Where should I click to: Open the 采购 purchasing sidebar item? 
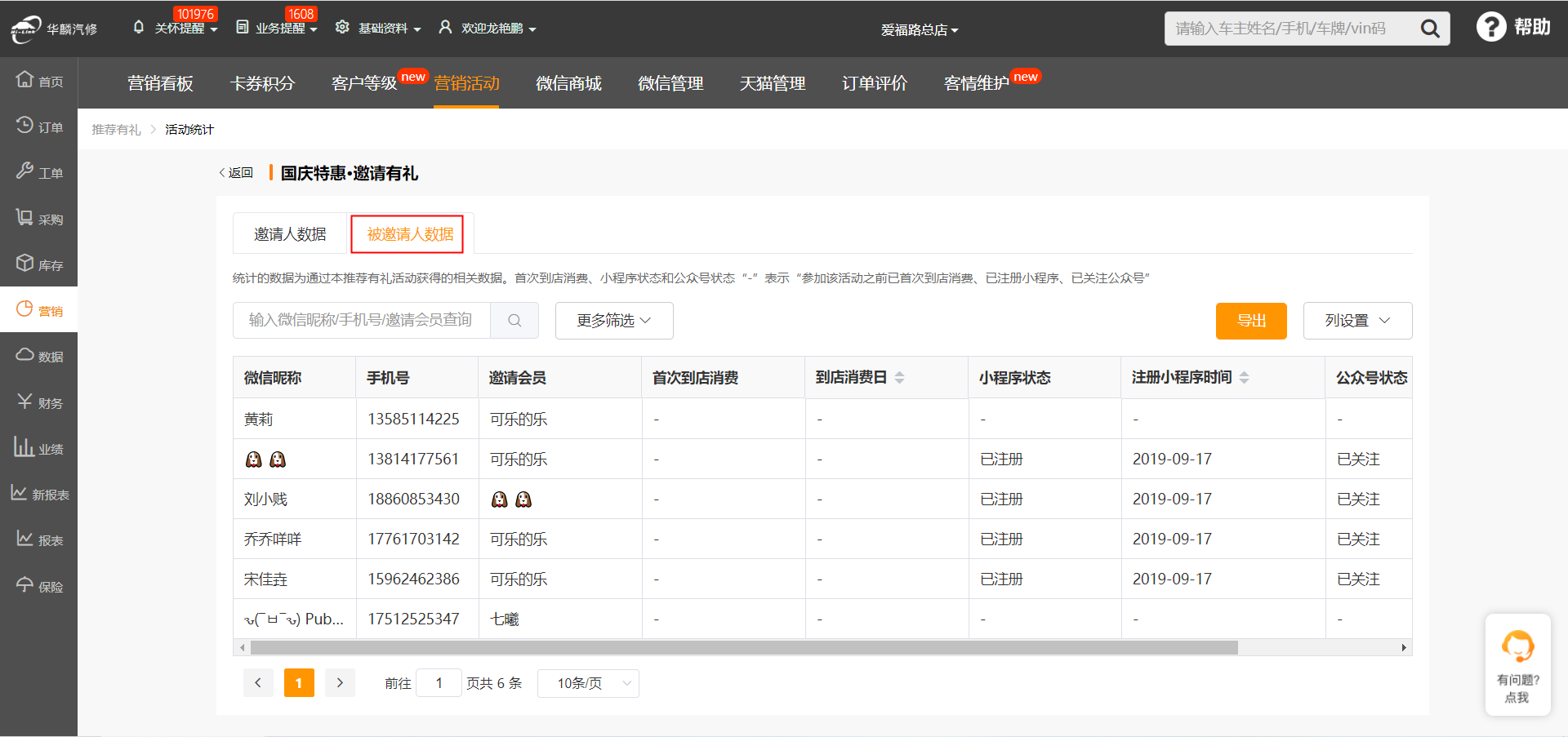38,219
